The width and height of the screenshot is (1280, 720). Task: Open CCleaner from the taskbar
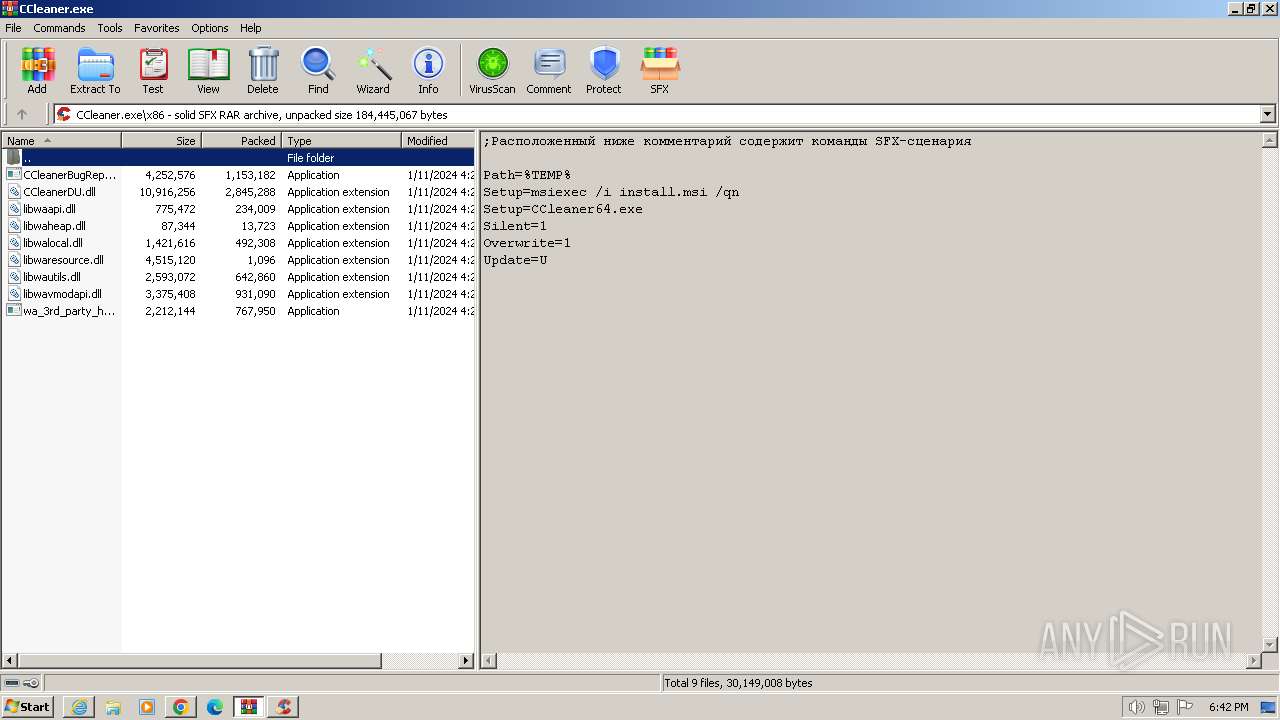tap(283, 707)
